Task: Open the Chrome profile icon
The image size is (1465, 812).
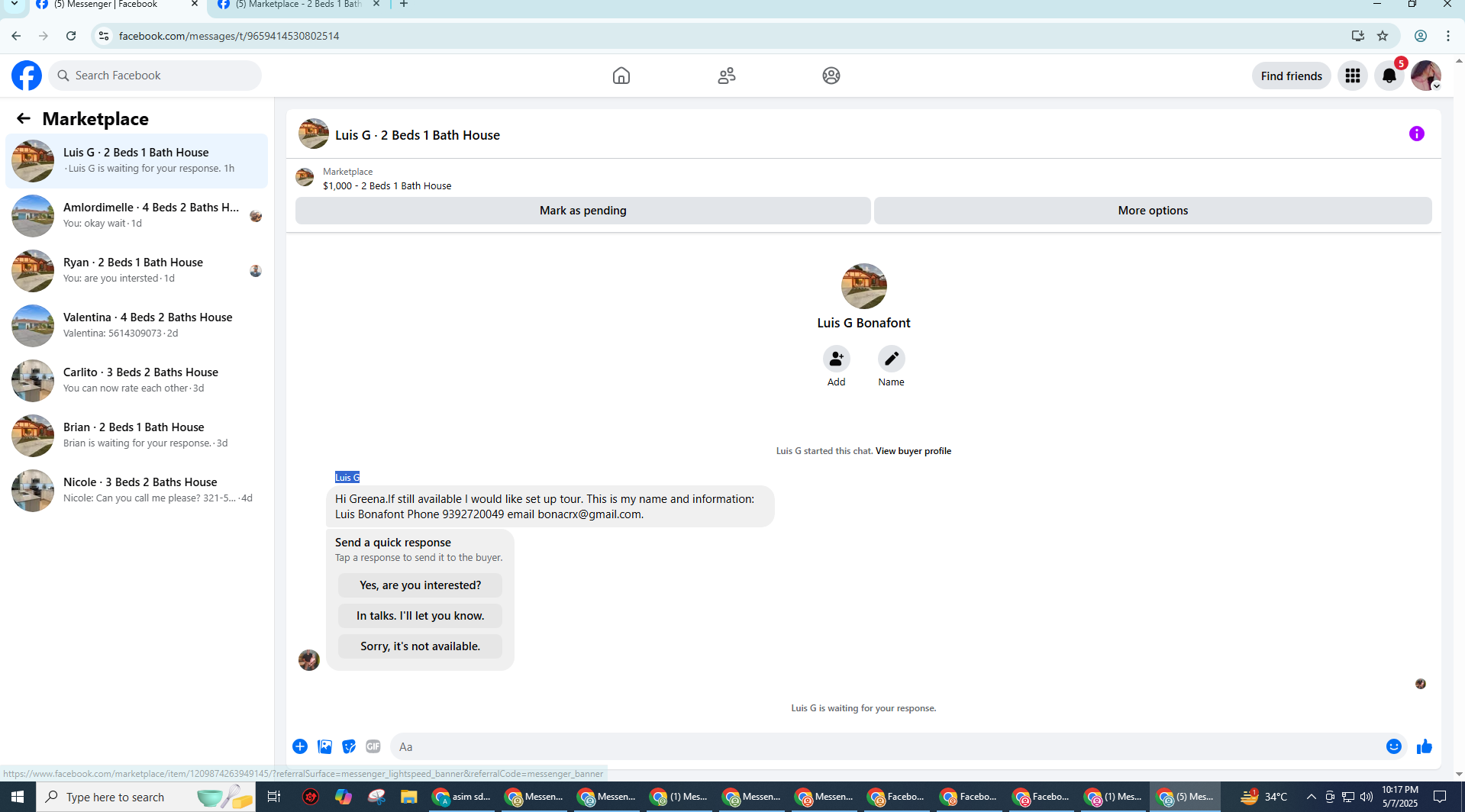Action: point(1421,36)
